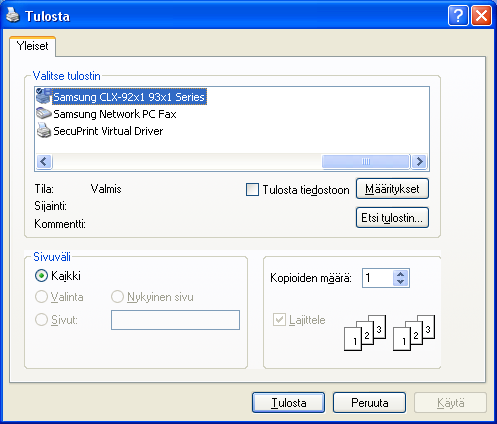The image size is (497, 424).
Task: Toggle the Lajittele checkbox
Action: pos(279,319)
